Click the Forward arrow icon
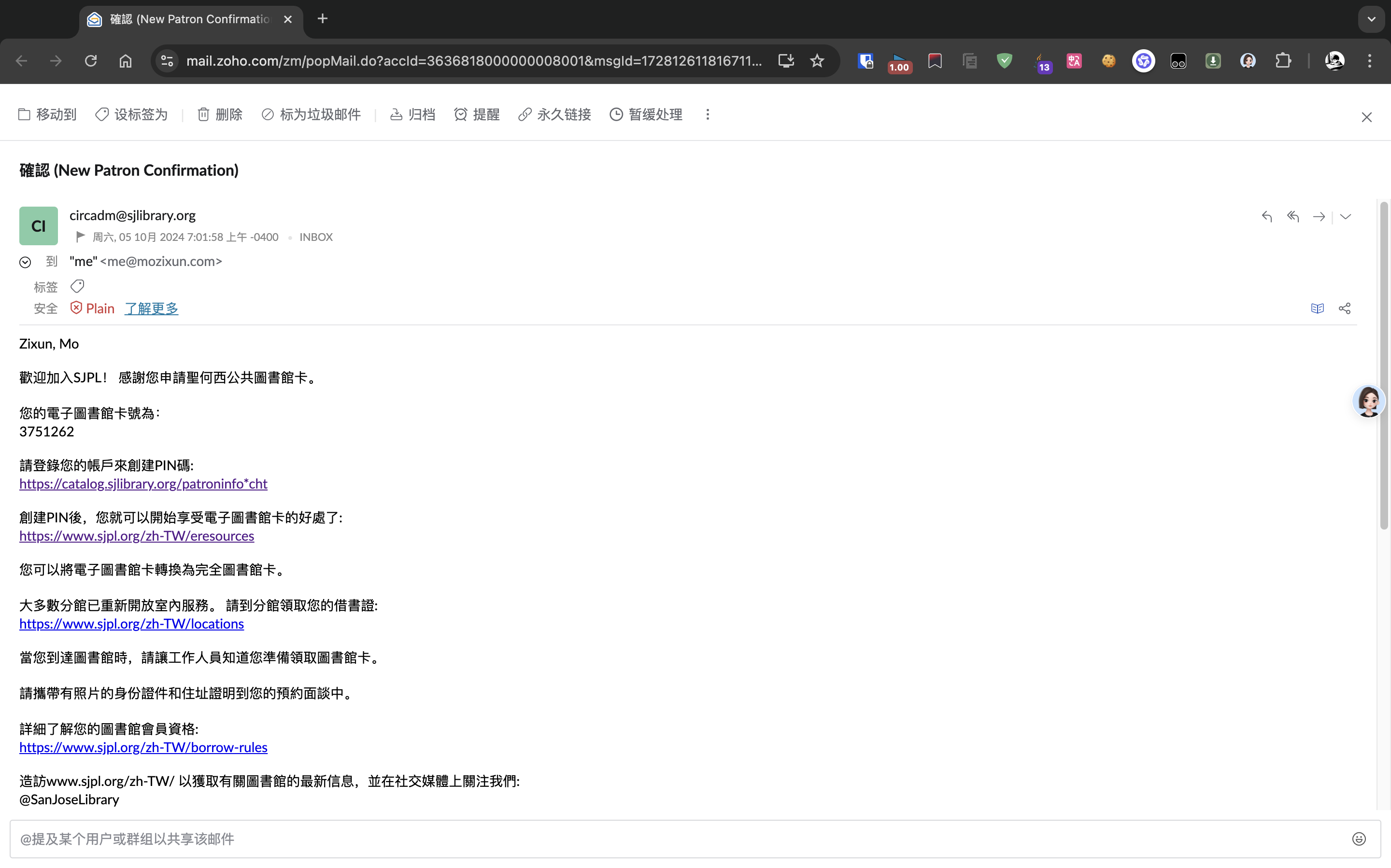Screen dimensions: 1391x868 click(1319, 216)
